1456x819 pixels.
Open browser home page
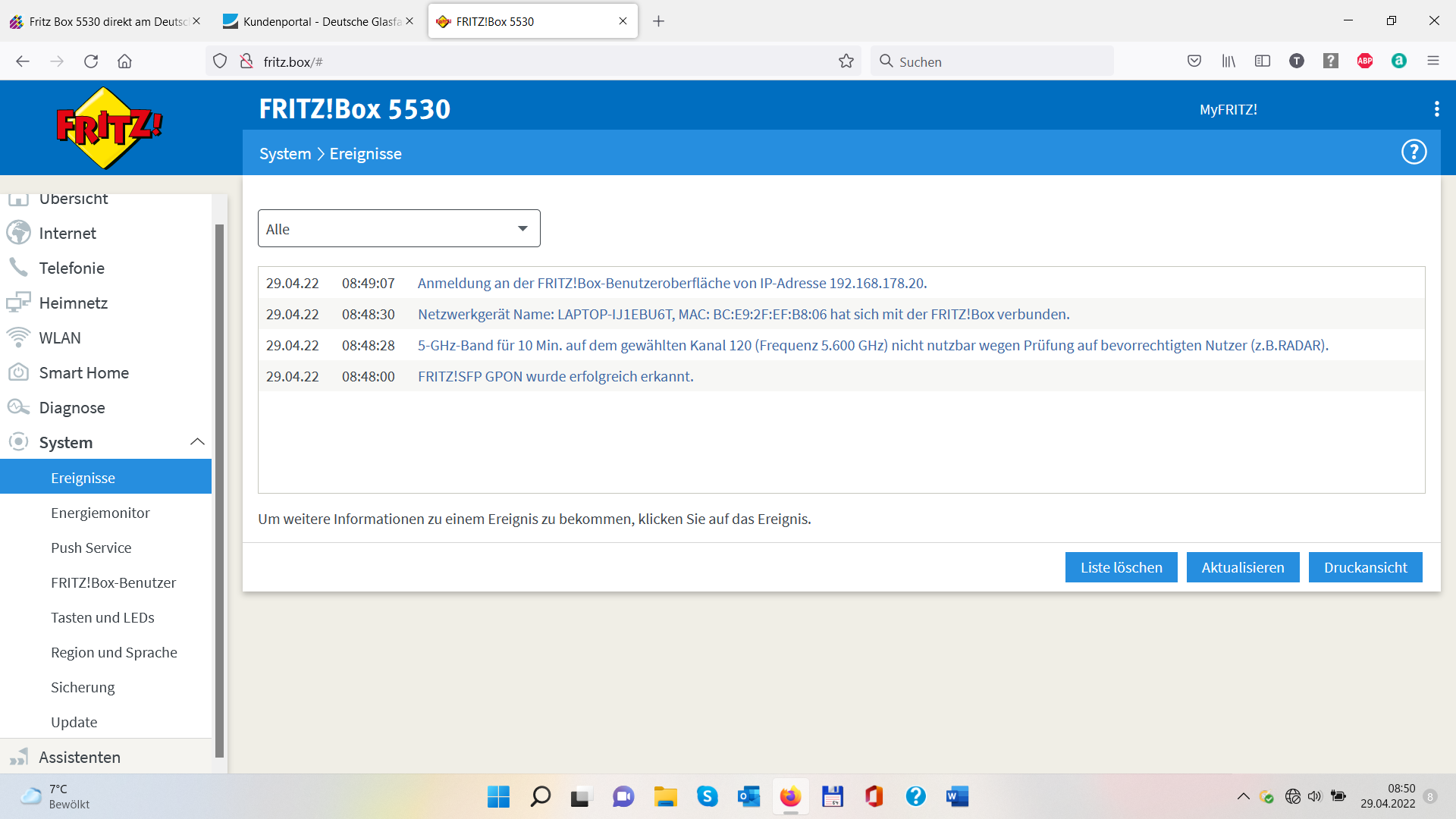[125, 61]
